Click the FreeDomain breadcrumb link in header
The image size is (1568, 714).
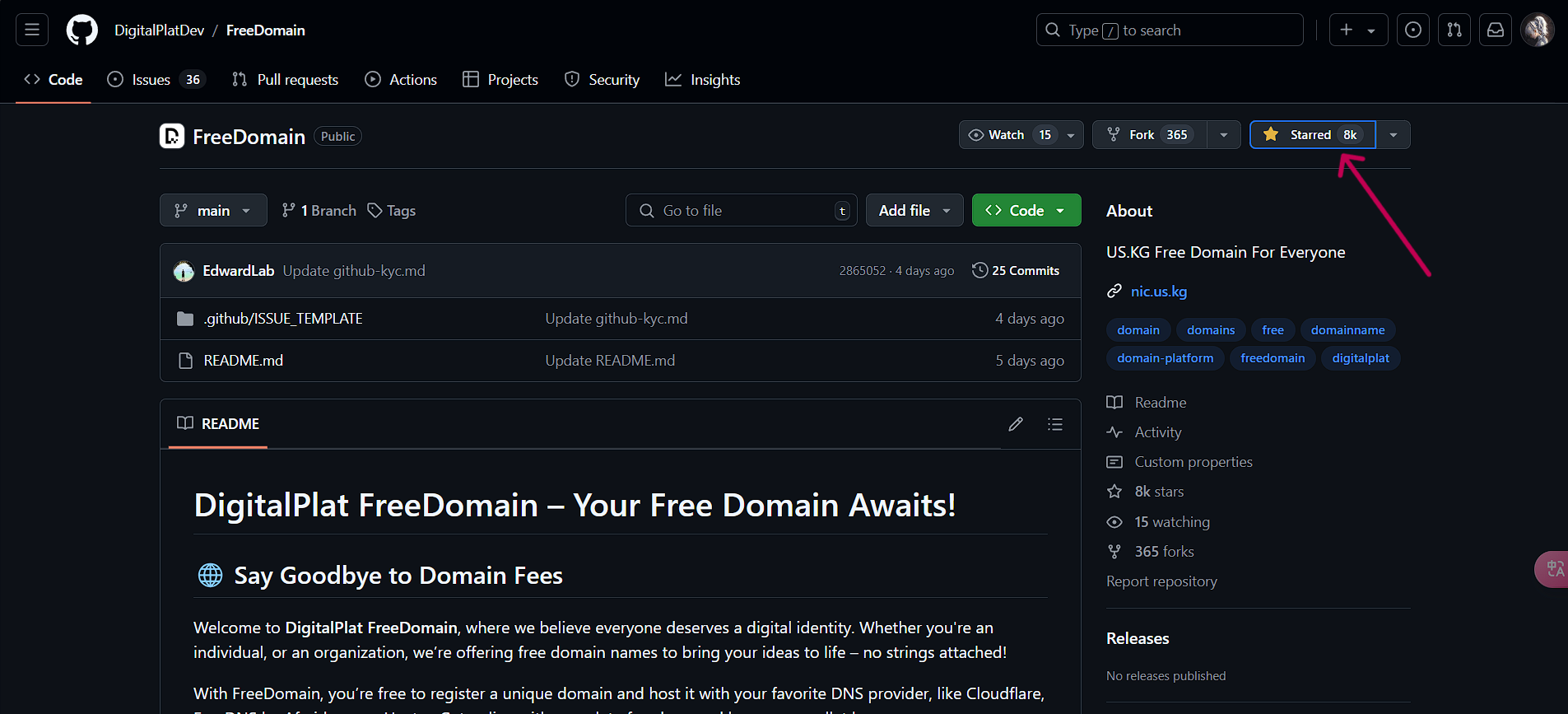coord(266,30)
